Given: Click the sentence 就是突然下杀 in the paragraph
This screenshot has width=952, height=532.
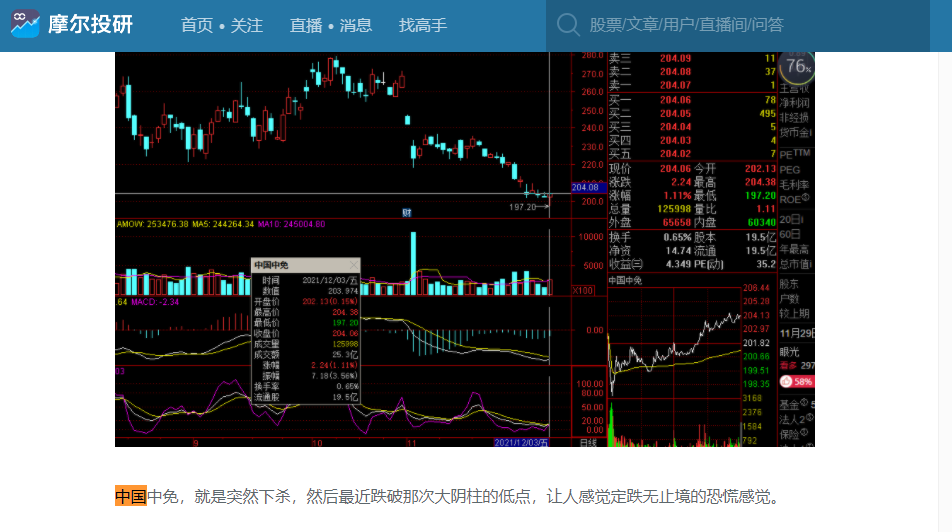Looking at the screenshot, I should coord(242,496).
